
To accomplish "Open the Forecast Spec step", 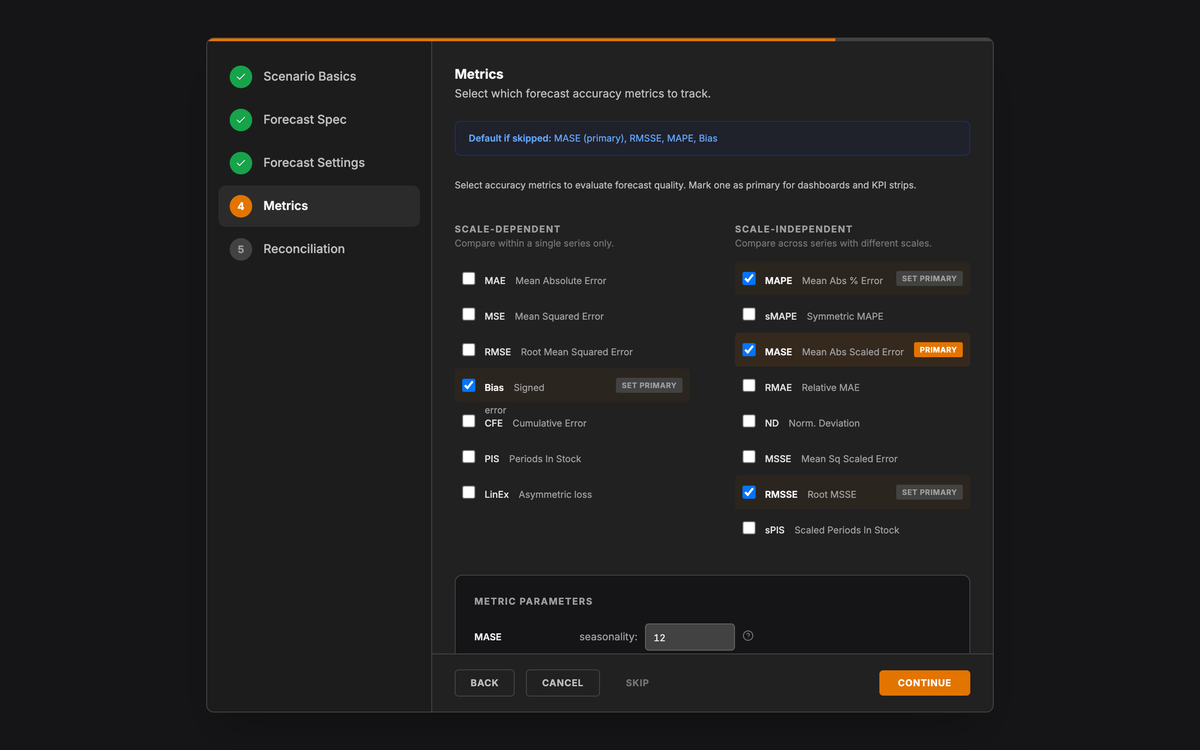I will point(319,120).
